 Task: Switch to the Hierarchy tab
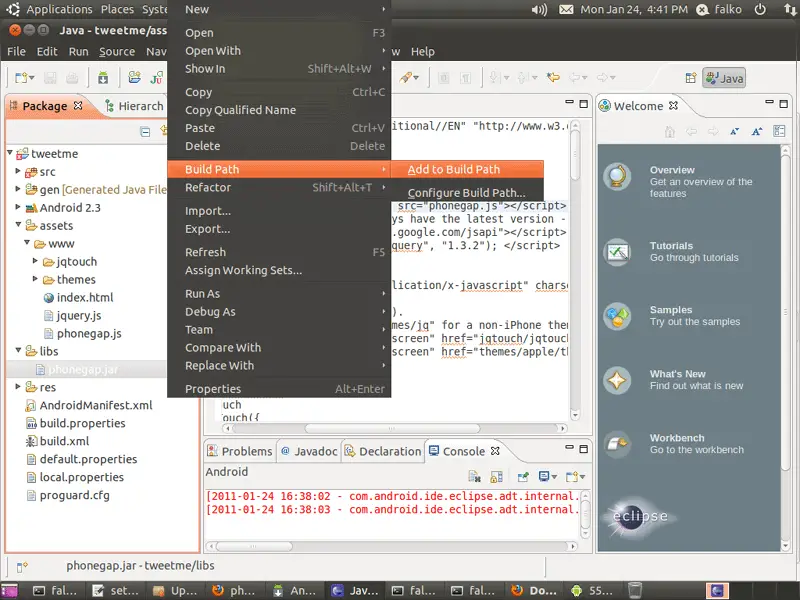[x=135, y=106]
